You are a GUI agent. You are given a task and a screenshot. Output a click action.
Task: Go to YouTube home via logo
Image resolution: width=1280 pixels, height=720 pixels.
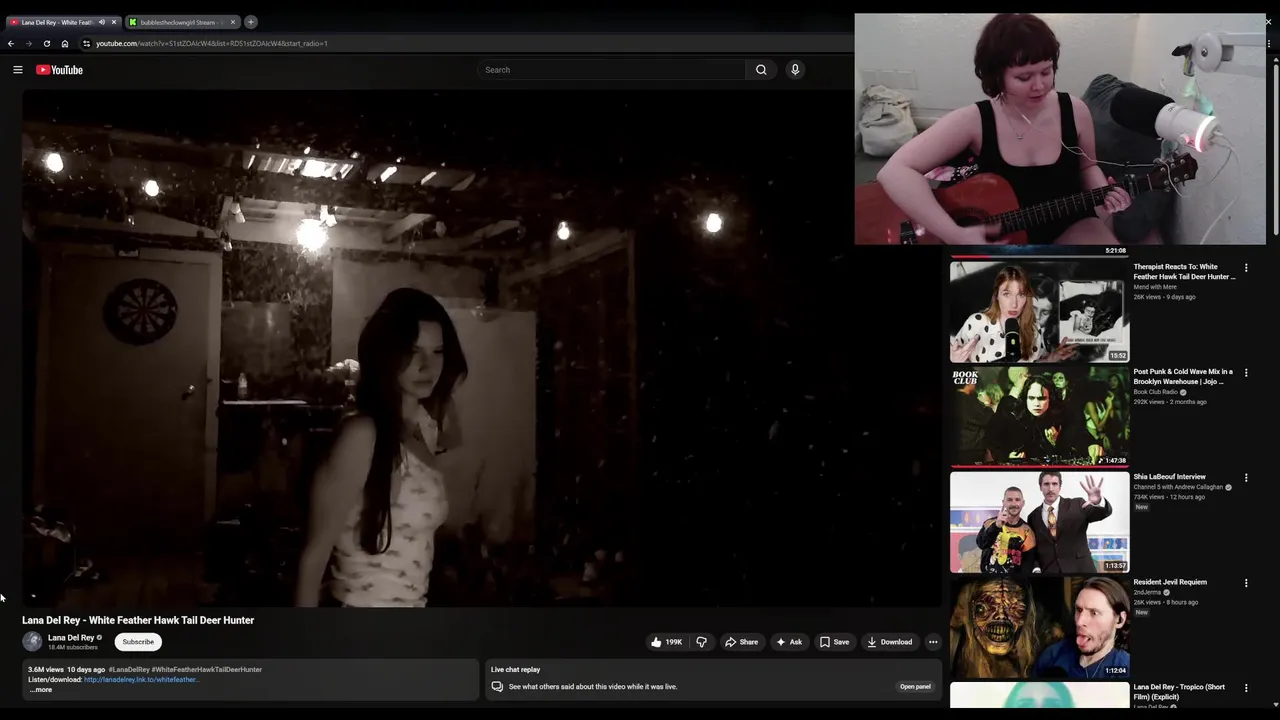[59, 70]
